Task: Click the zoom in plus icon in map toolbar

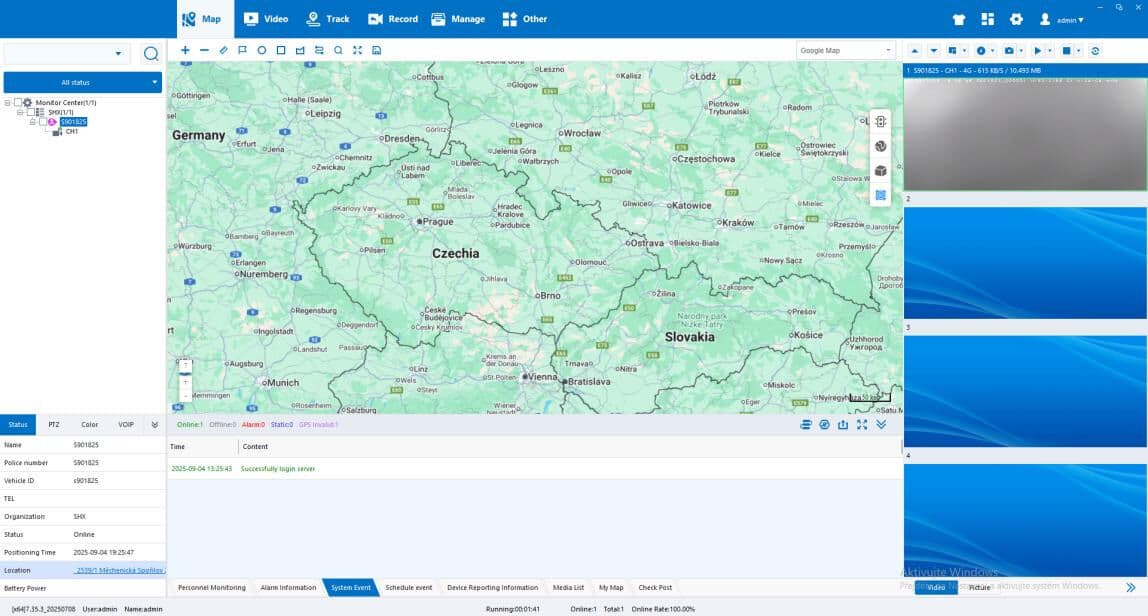Action: tap(185, 51)
